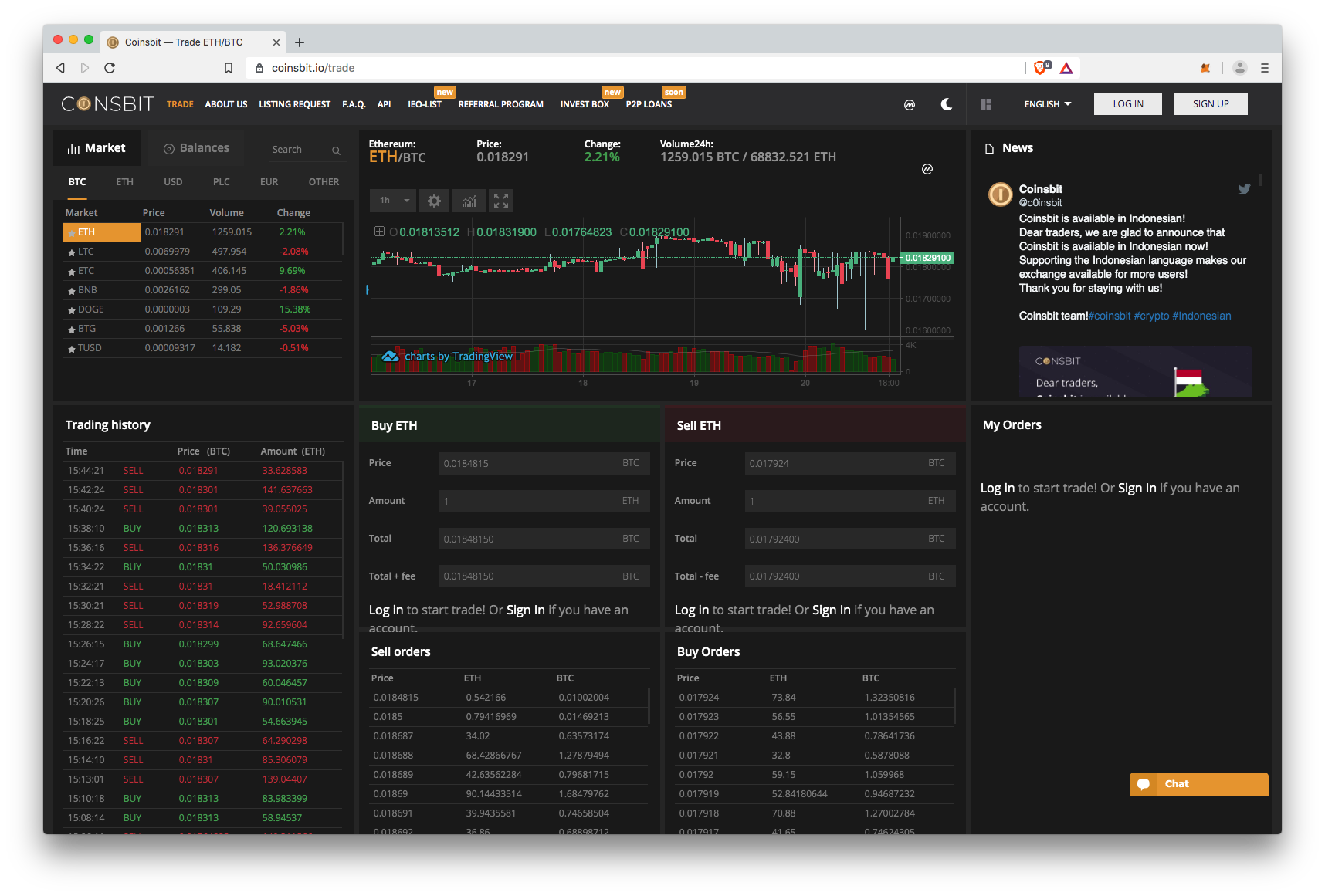Favorite ETC with its star icon
The width and height of the screenshot is (1325, 896).
(72, 272)
